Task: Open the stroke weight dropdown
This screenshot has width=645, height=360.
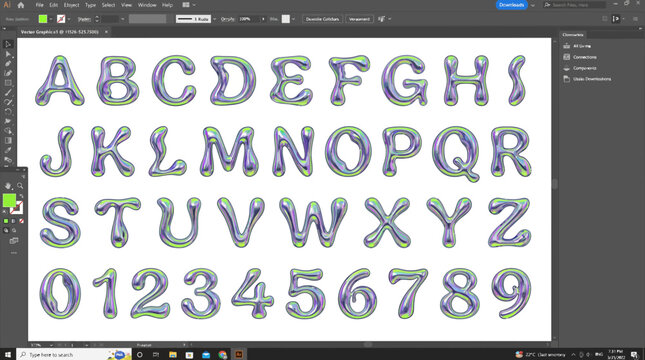Action: 123,19
